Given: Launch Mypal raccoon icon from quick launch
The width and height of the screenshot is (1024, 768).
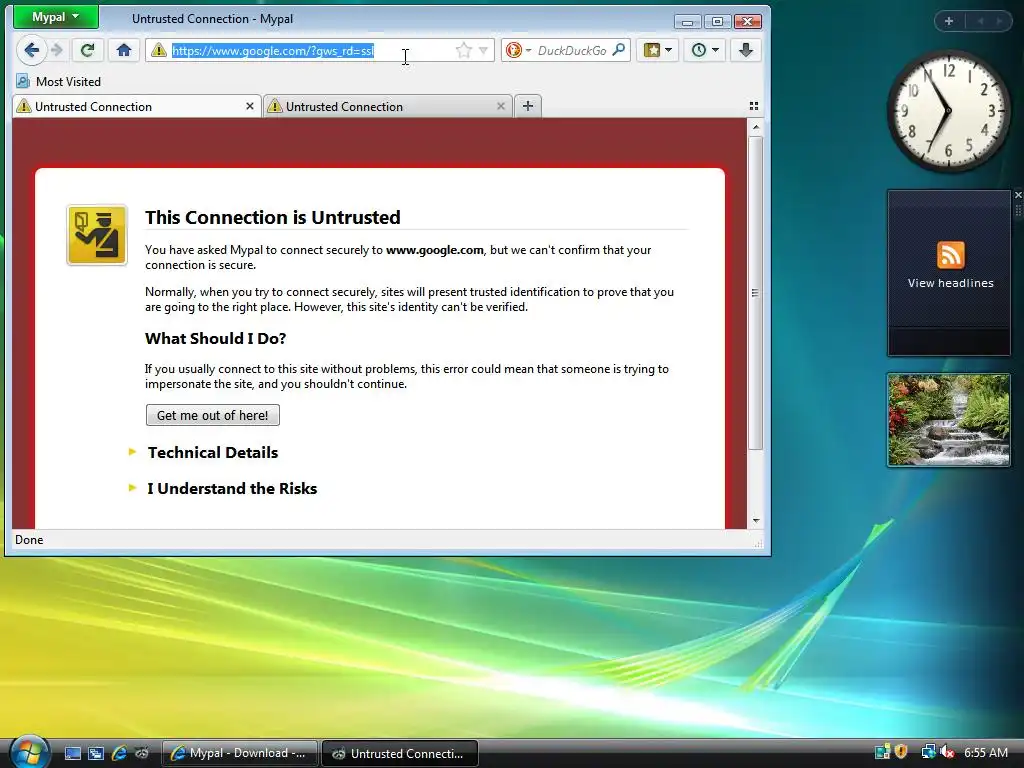Looking at the screenshot, I should click(142, 753).
